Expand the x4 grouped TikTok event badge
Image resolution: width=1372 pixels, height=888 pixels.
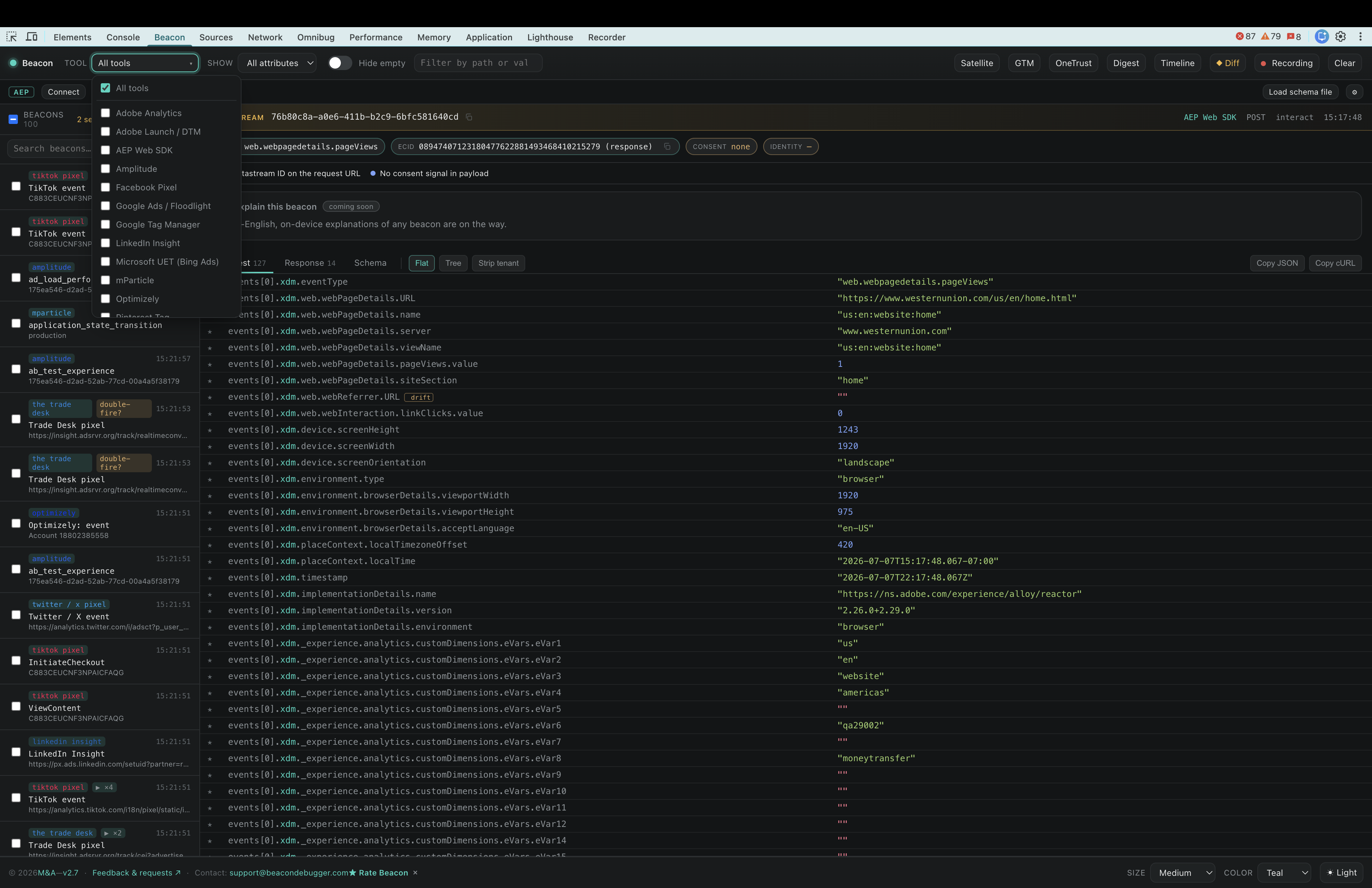click(104, 787)
